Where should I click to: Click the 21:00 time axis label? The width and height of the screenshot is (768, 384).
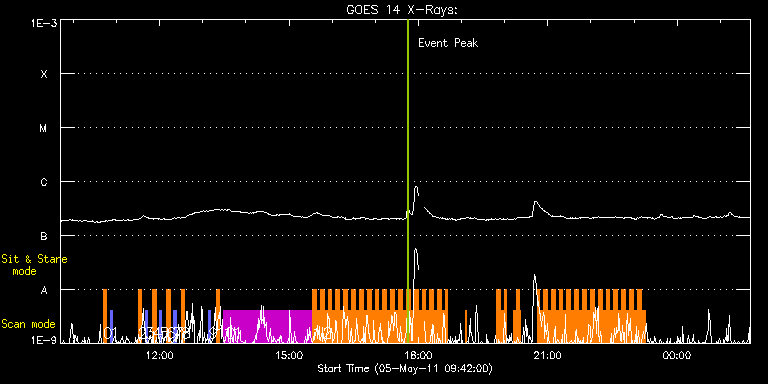(548, 355)
